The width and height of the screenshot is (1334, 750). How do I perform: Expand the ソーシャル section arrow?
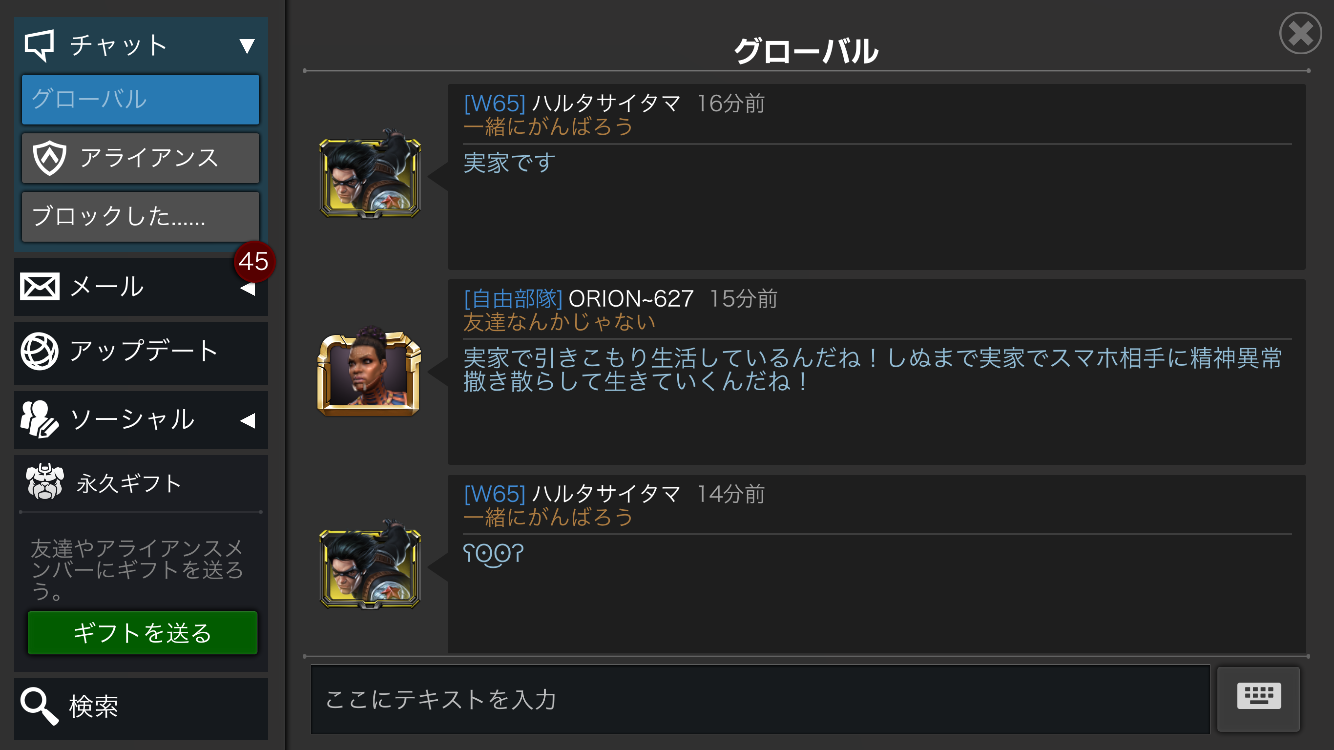click(247, 421)
